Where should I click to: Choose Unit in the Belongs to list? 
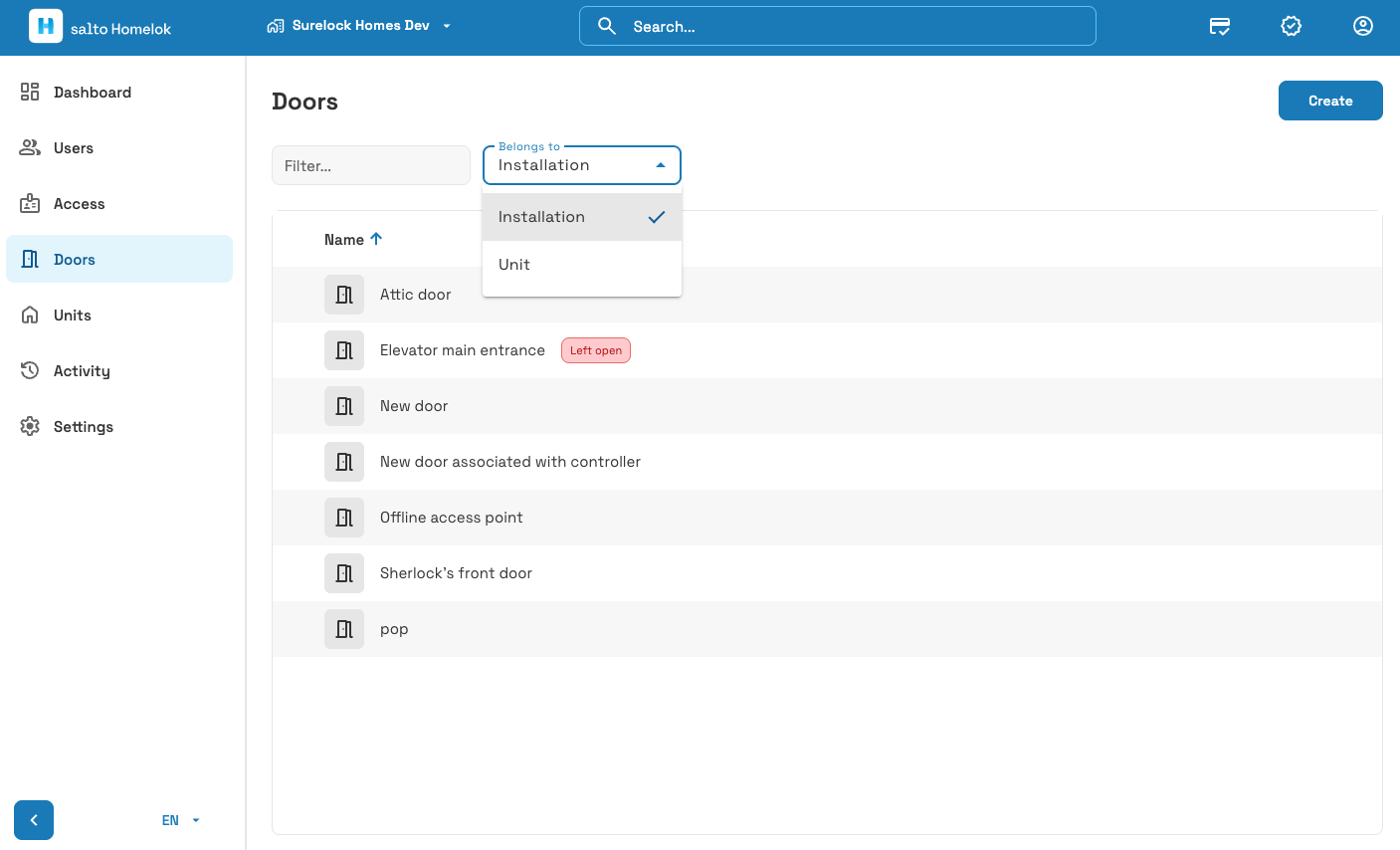582,265
